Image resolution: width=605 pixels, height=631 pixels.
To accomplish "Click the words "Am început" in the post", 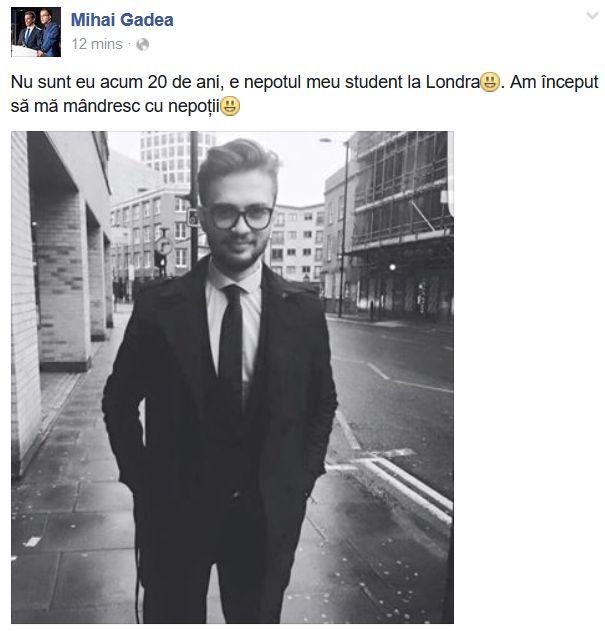I will pos(554,82).
